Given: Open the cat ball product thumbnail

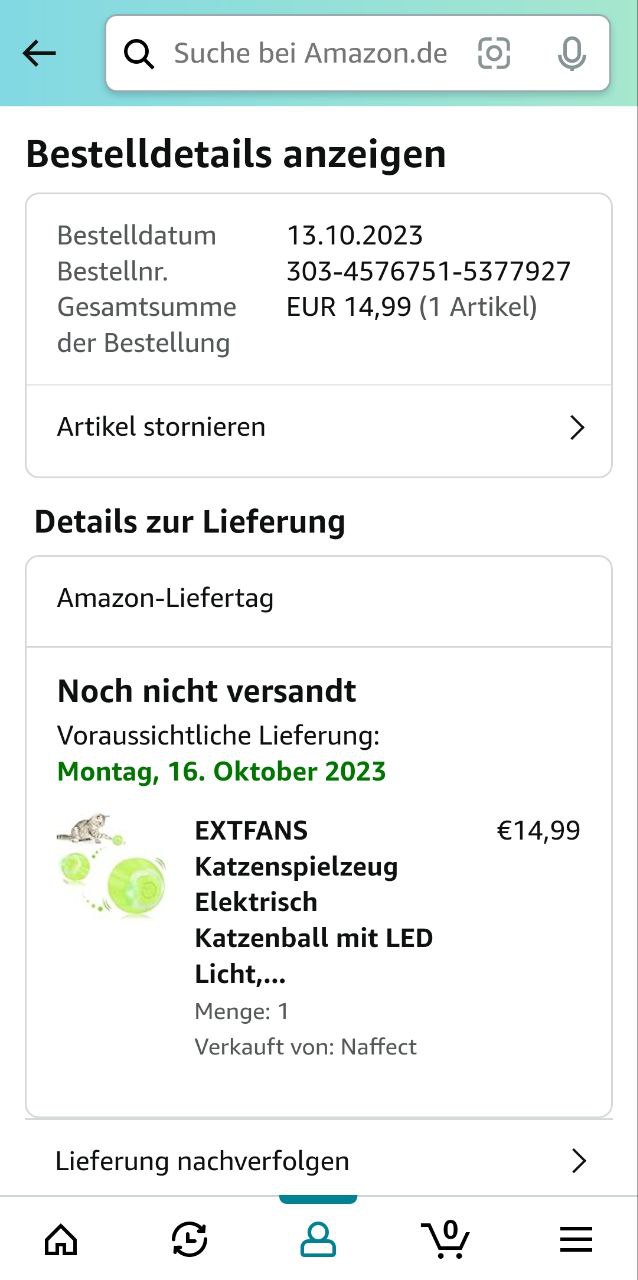Looking at the screenshot, I should (112, 865).
